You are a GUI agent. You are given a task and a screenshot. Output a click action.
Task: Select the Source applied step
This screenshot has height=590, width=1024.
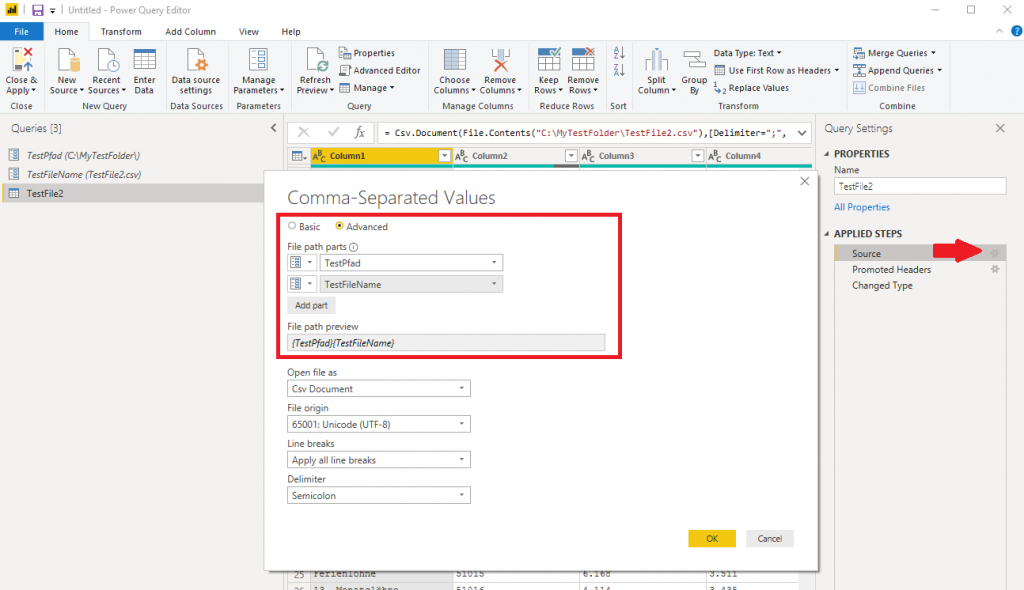tap(920, 254)
